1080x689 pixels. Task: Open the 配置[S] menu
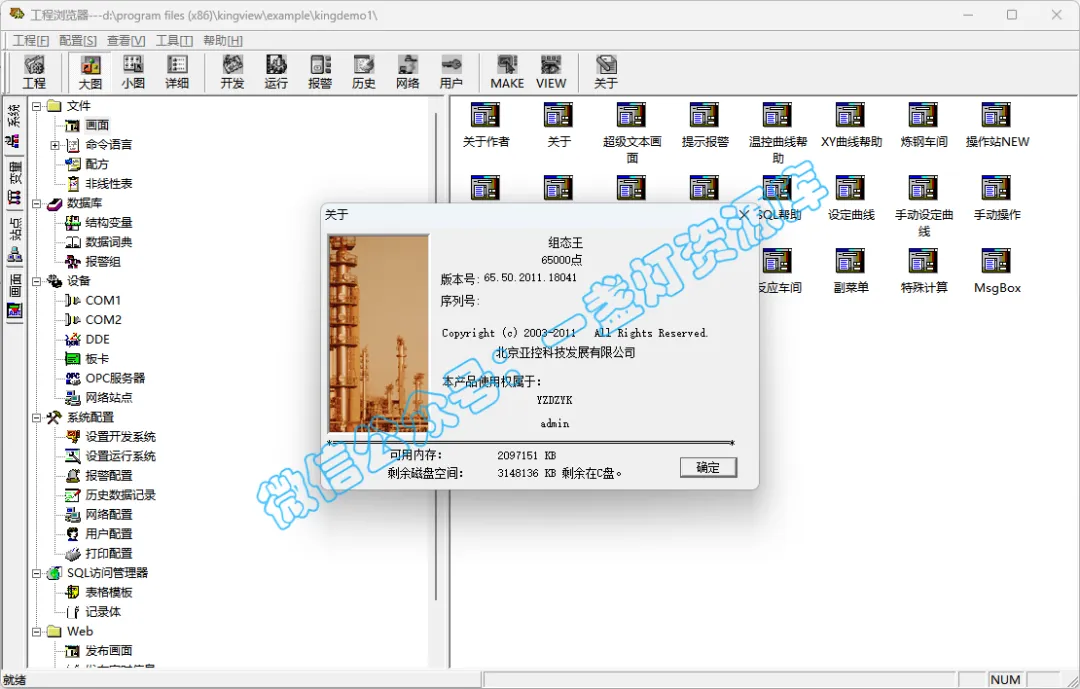pyautogui.click(x=78, y=41)
